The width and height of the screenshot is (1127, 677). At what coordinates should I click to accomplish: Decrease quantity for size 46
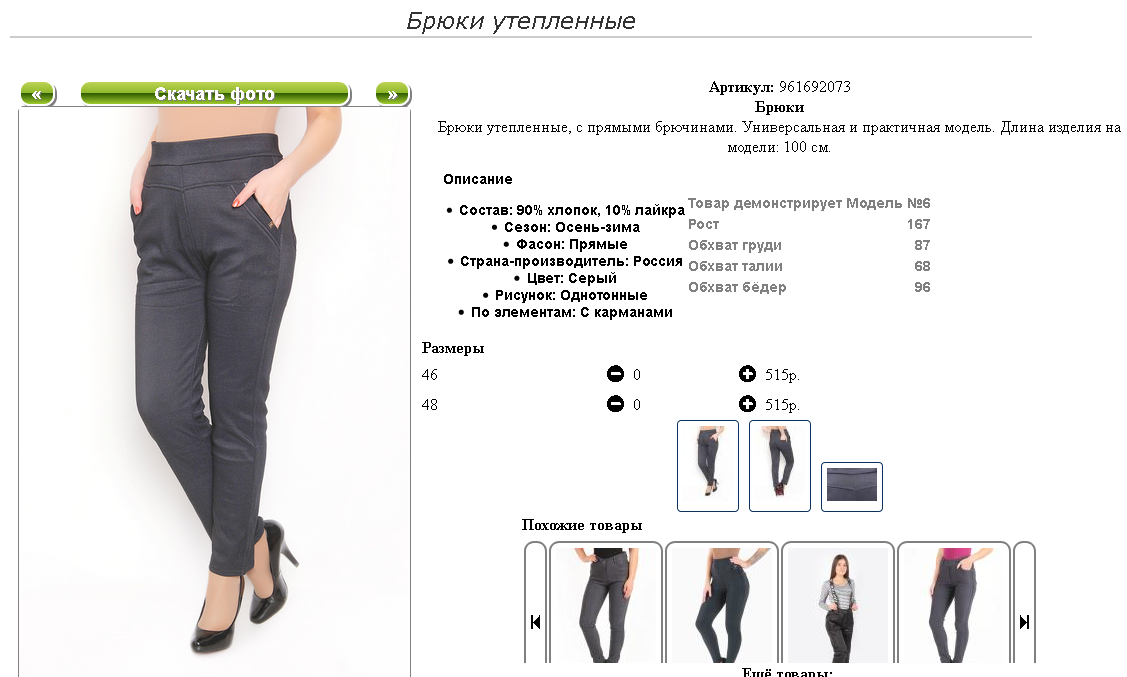tap(615, 374)
